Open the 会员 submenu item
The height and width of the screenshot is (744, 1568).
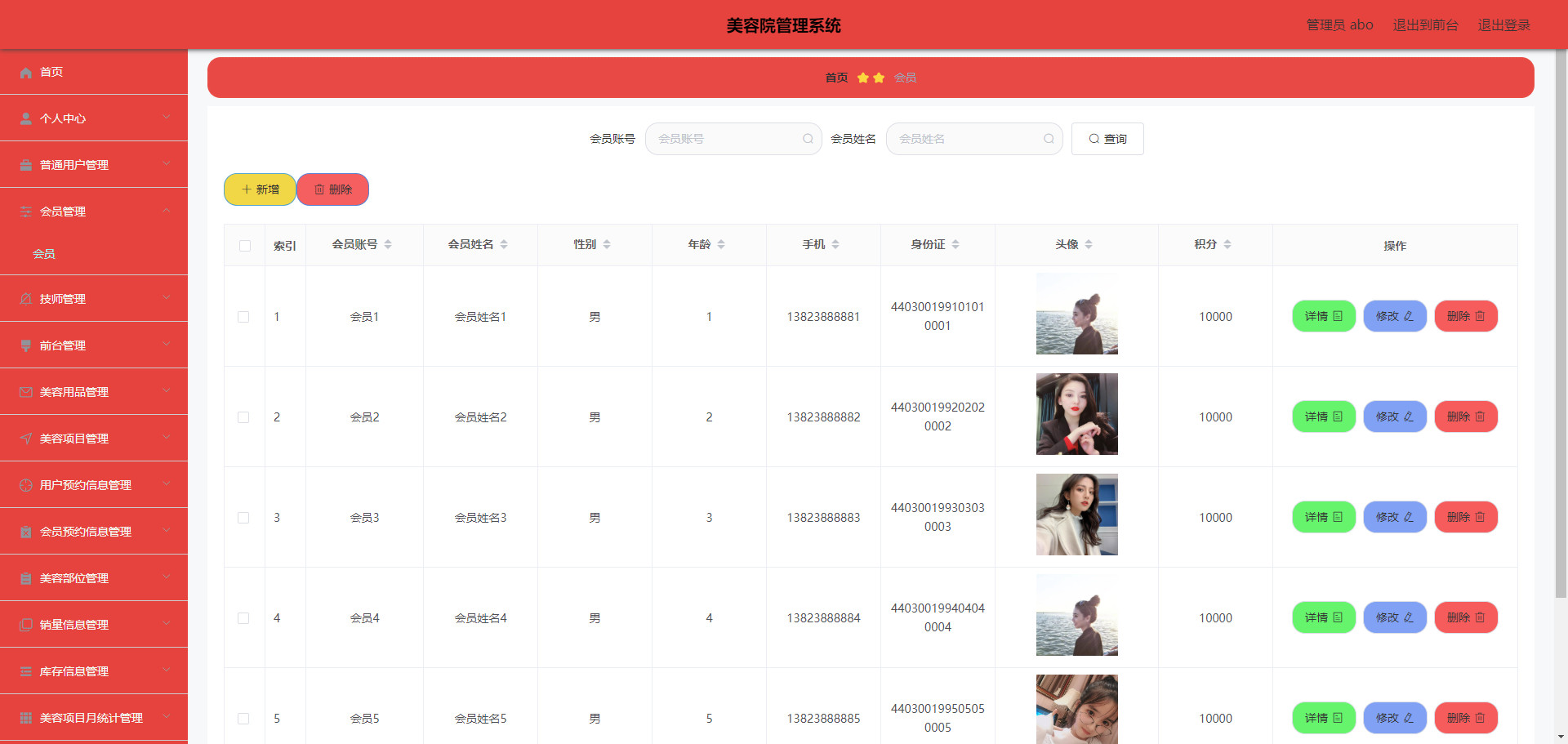pyautogui.click(x=94, y=254)
